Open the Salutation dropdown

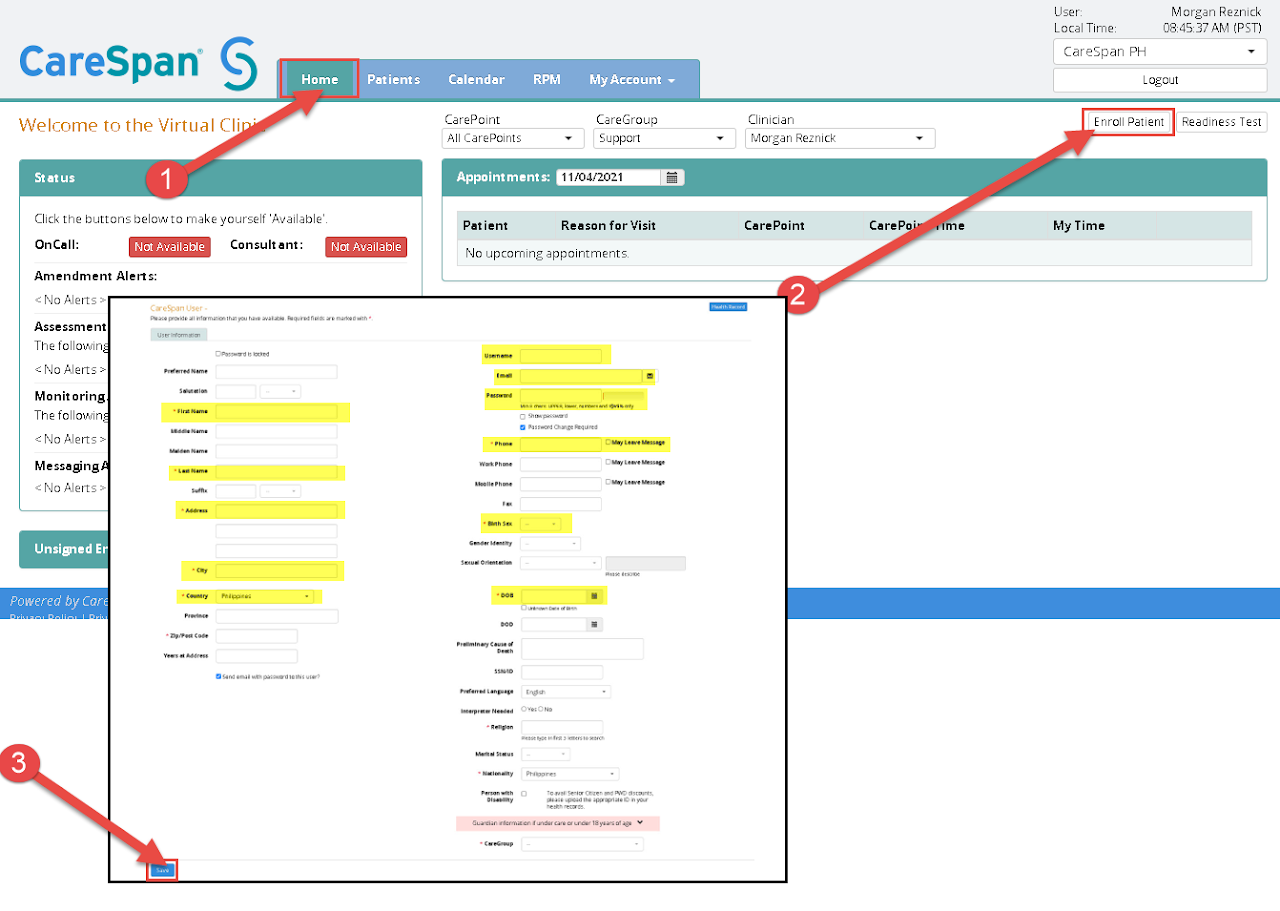click(x=280, y=392)
